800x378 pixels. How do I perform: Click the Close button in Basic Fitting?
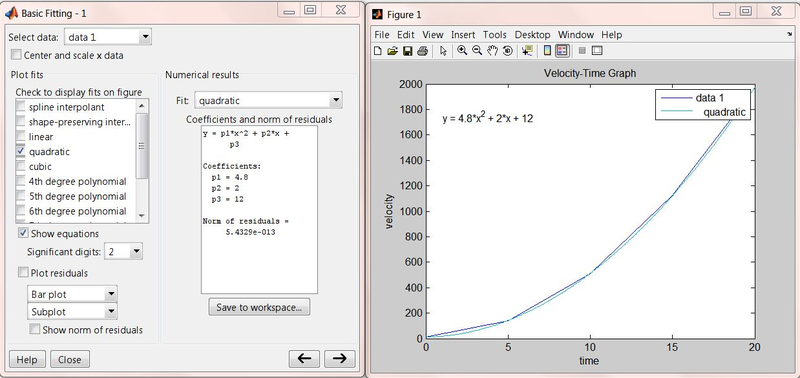(x=69, y=359)
